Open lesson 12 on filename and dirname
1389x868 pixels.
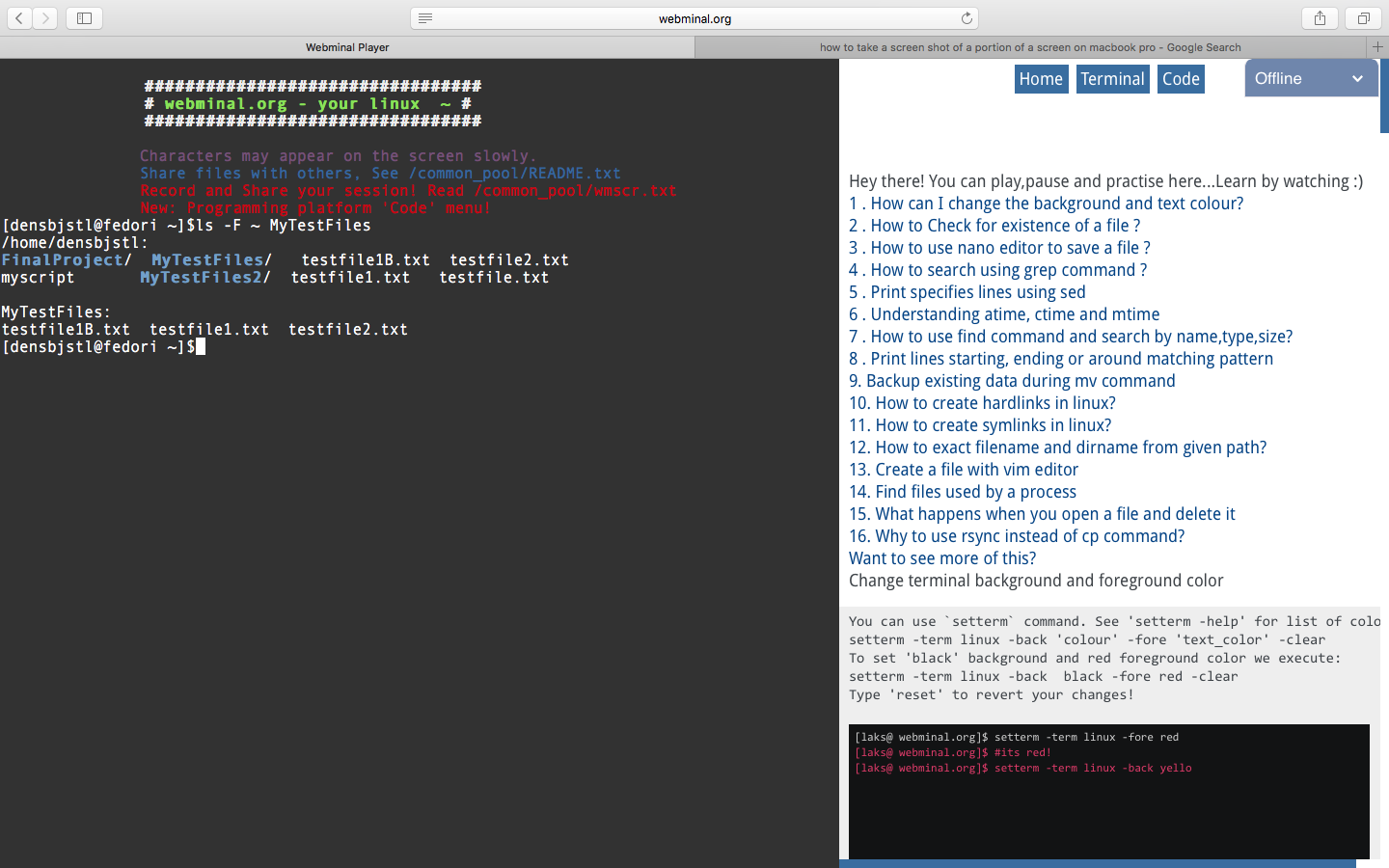[x=1057, y=448]
